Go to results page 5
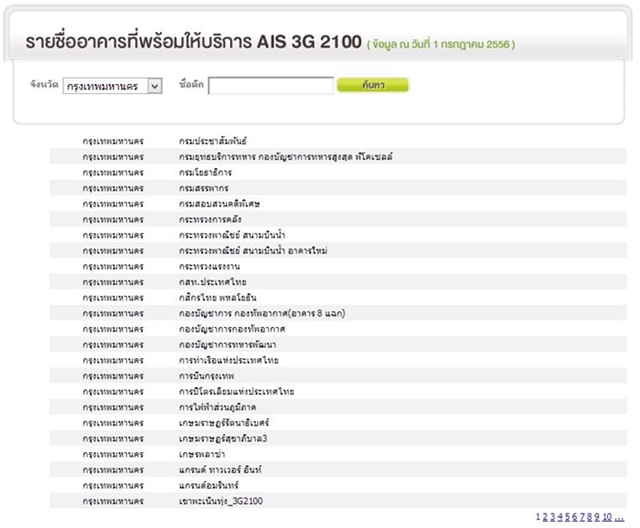The width and height of the screenshot is (640, 528). [x=567, y=517]
